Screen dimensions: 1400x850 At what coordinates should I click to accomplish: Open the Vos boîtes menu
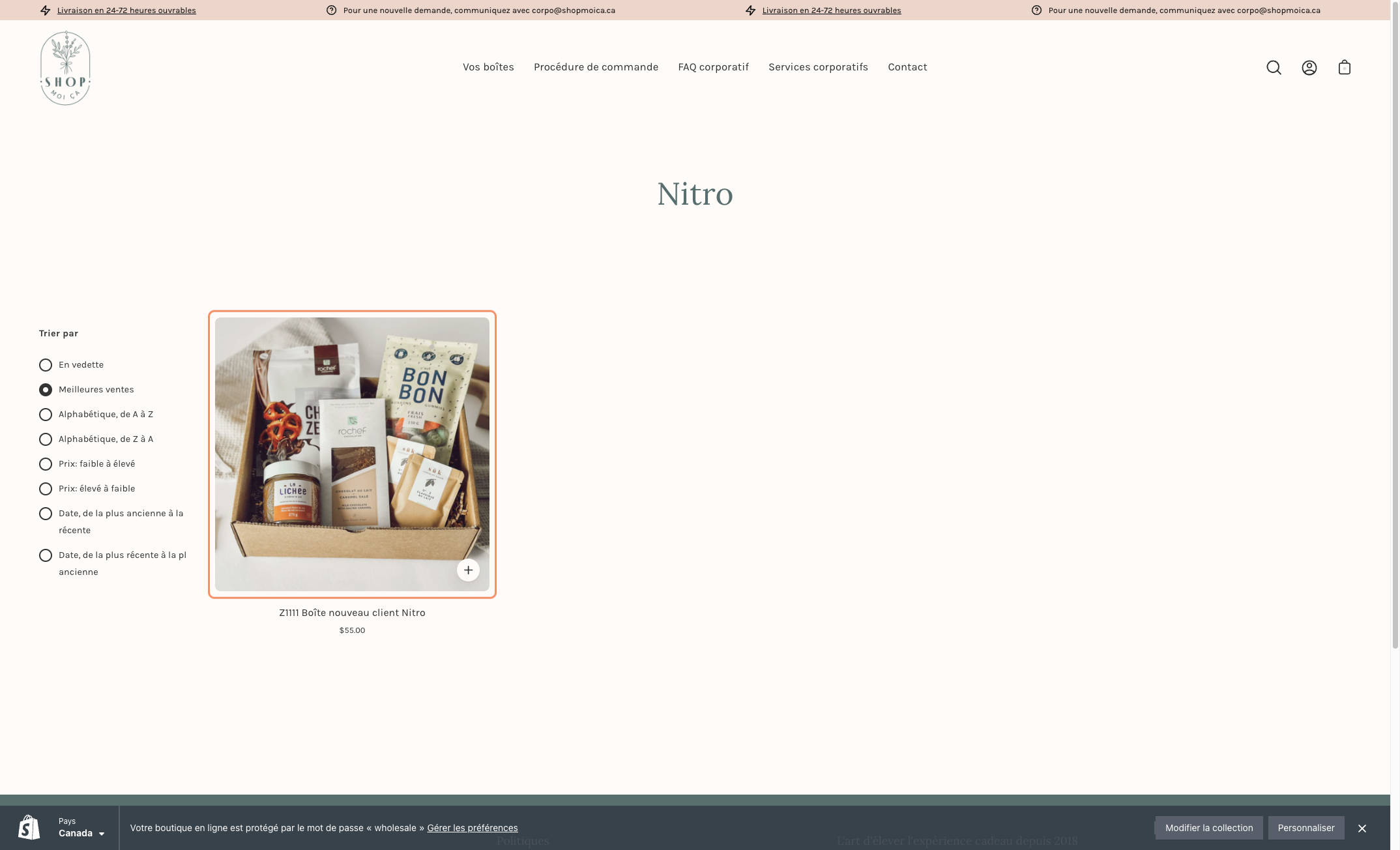(488, 67)
